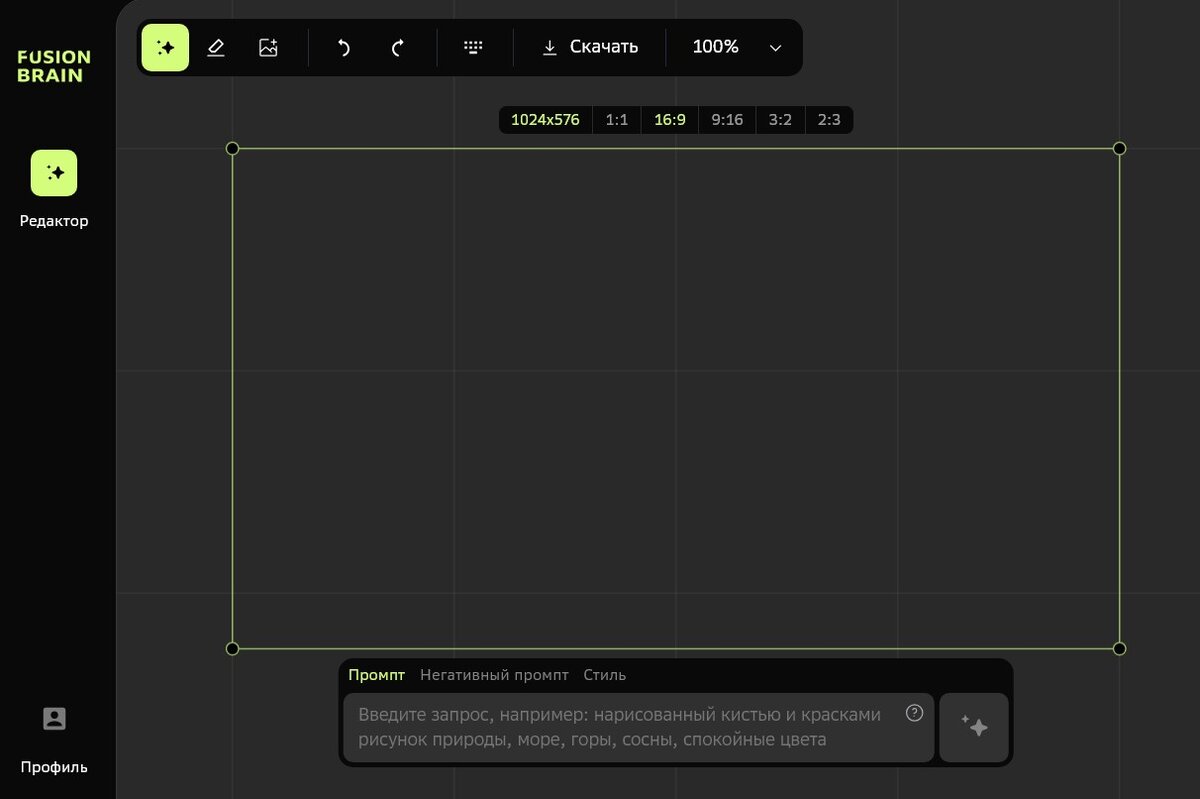Select the 9:16 aspect ratio

[727, 120]
